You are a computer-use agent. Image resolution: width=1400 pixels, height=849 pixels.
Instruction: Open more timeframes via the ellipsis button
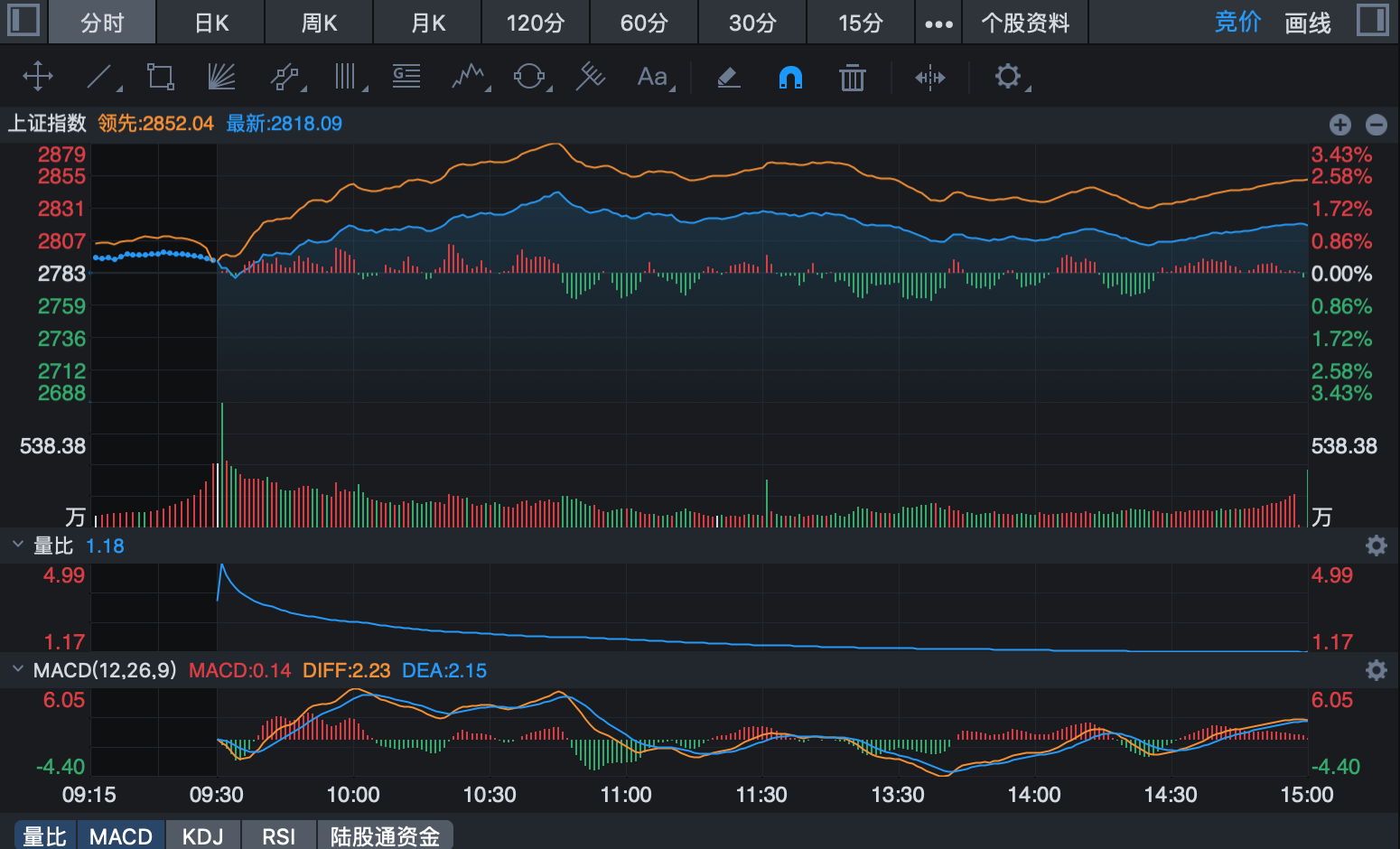pyautogui.click(x=938, y=23)
